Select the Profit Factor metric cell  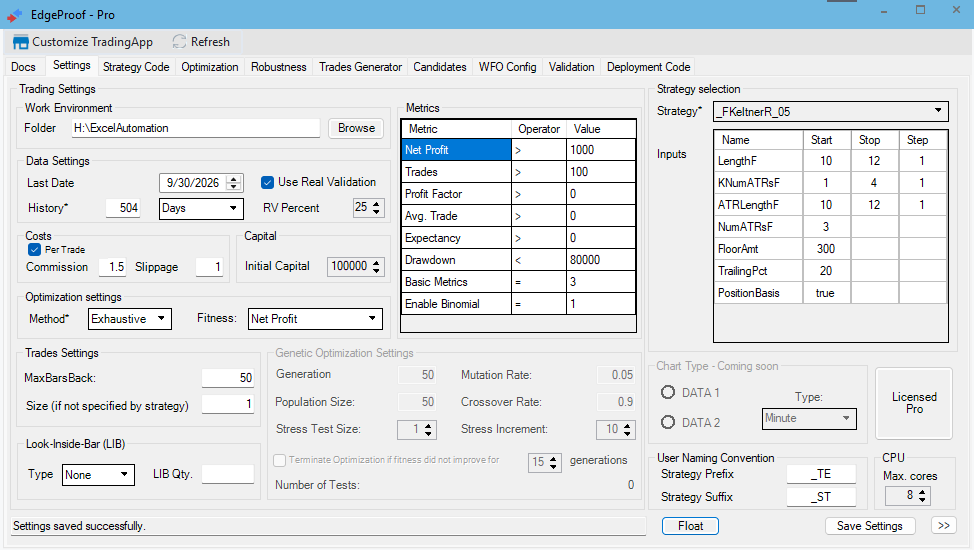457,194
